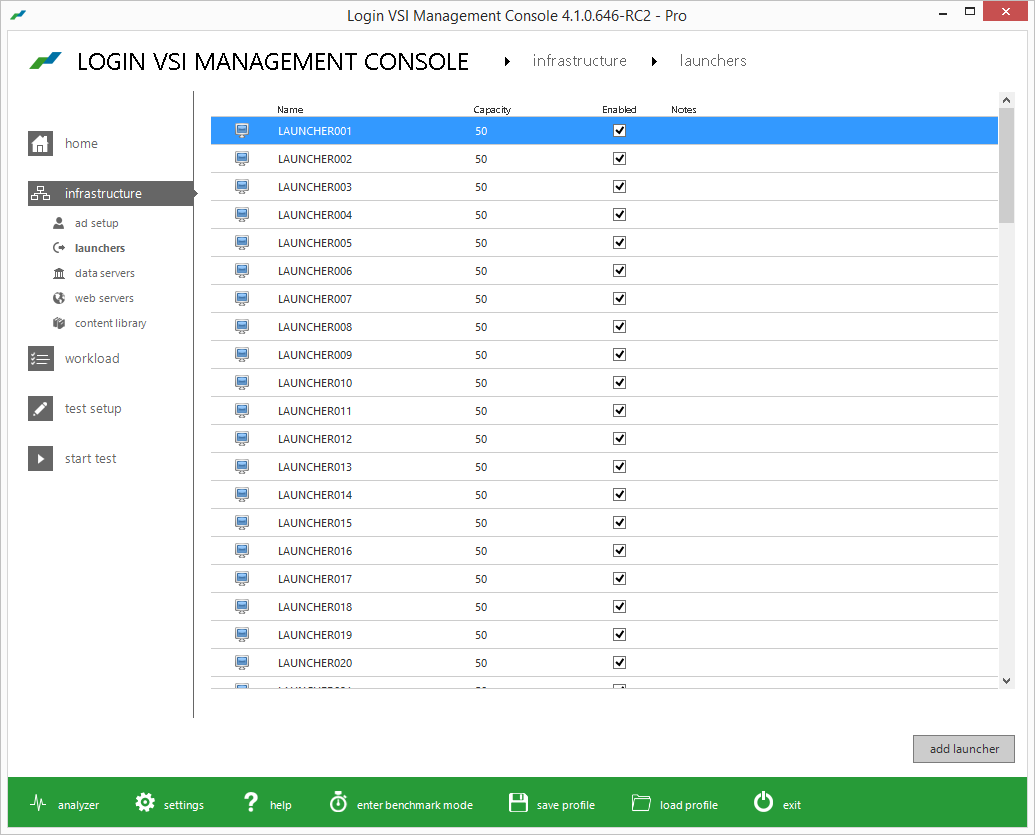Click the load profile folder icon
This screenshot has width=1035, height=835.
click(641, 803)
